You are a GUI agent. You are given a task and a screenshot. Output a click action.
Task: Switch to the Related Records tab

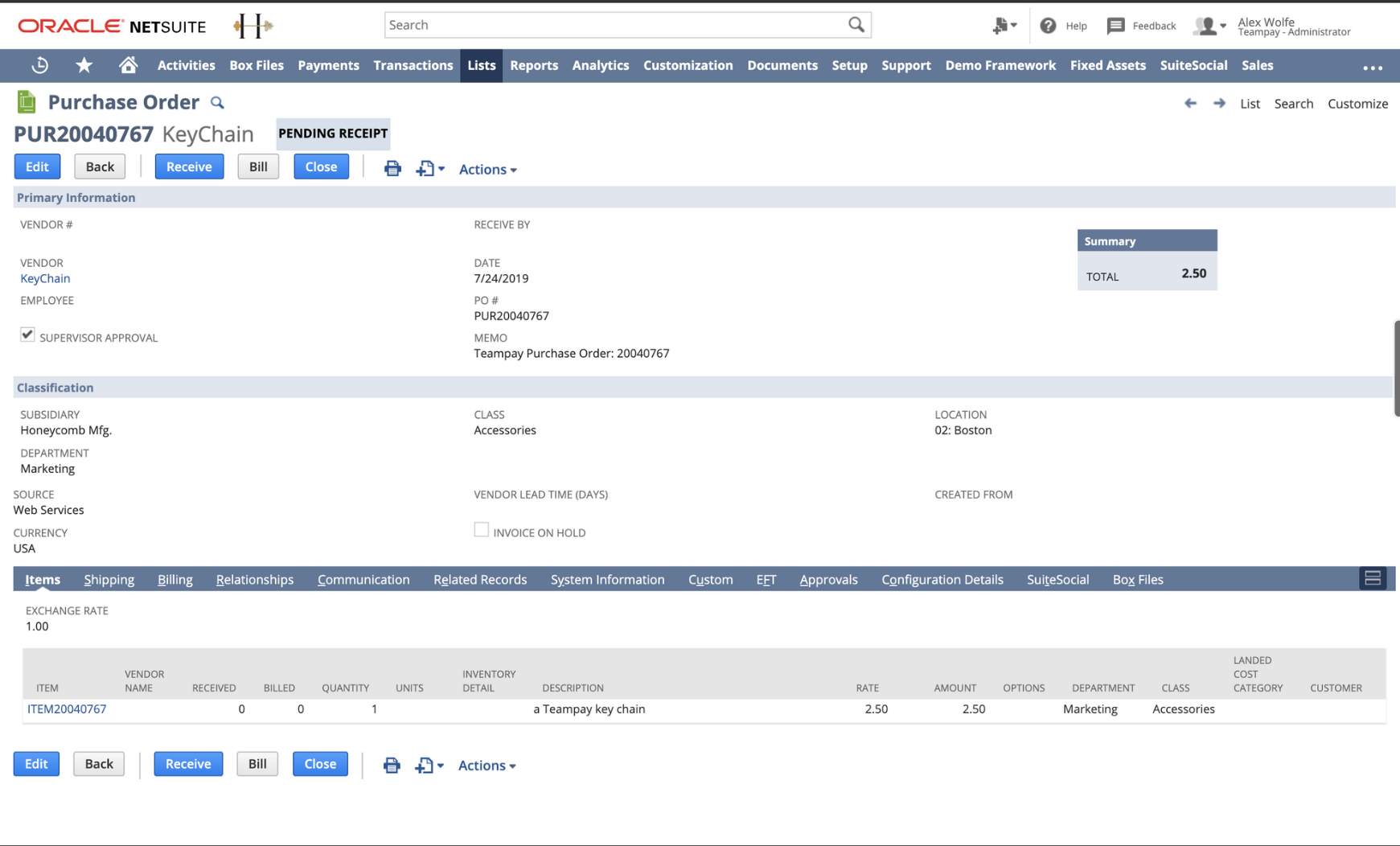[x=480, y=579]
